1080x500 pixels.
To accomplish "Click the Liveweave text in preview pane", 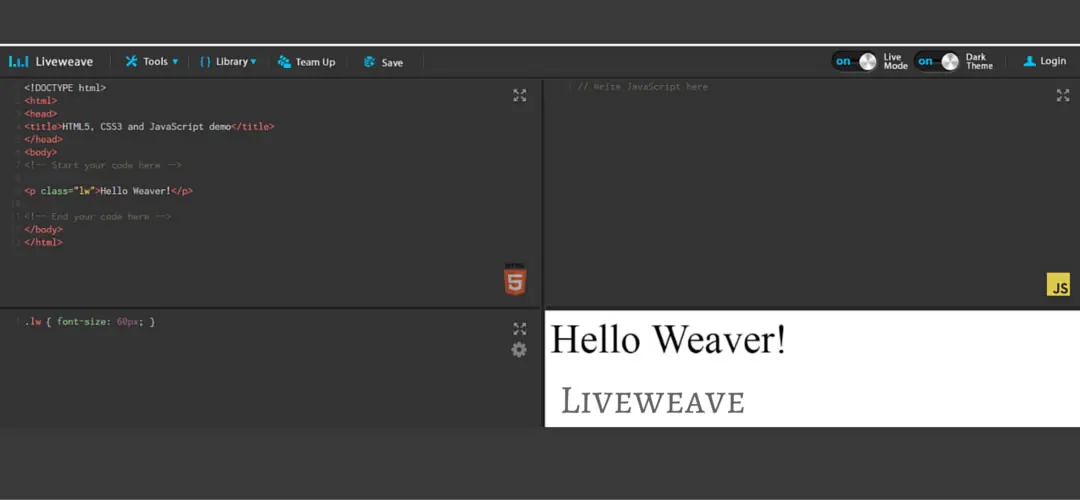I will (x=653, y=401).
